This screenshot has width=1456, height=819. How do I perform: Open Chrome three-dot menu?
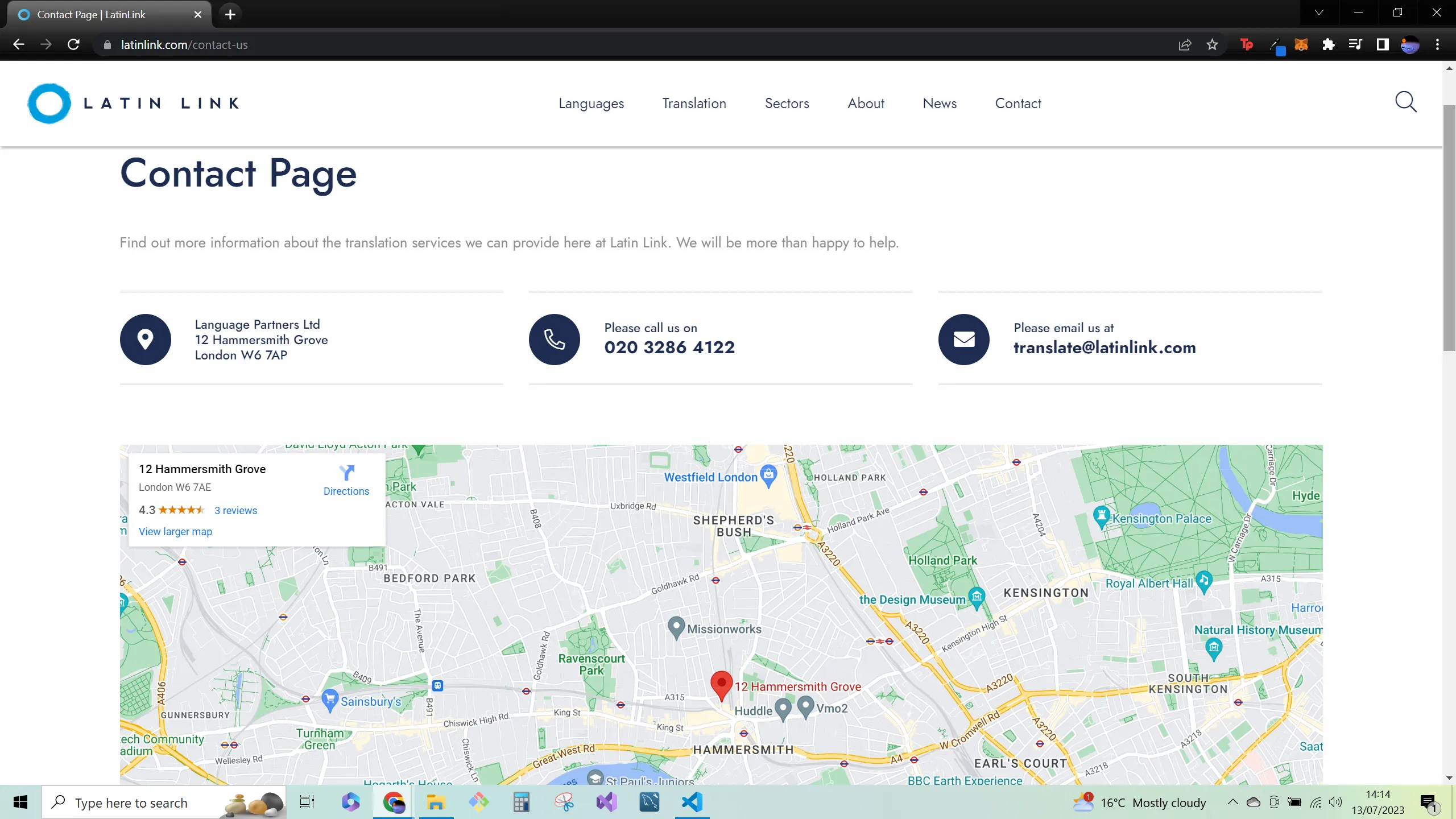pos(1437,44)
